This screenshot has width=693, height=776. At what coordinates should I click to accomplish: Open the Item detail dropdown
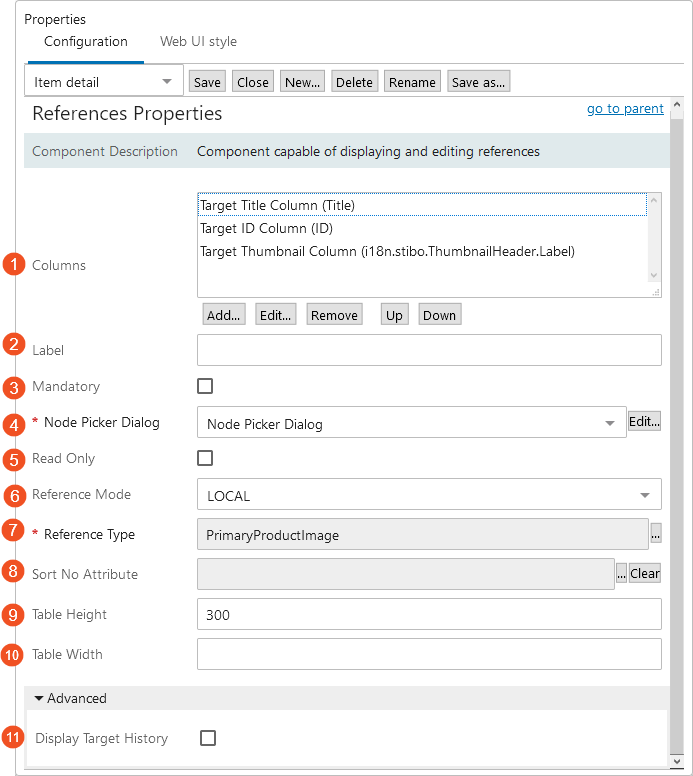pyautogui.click(x=103, y=82)
